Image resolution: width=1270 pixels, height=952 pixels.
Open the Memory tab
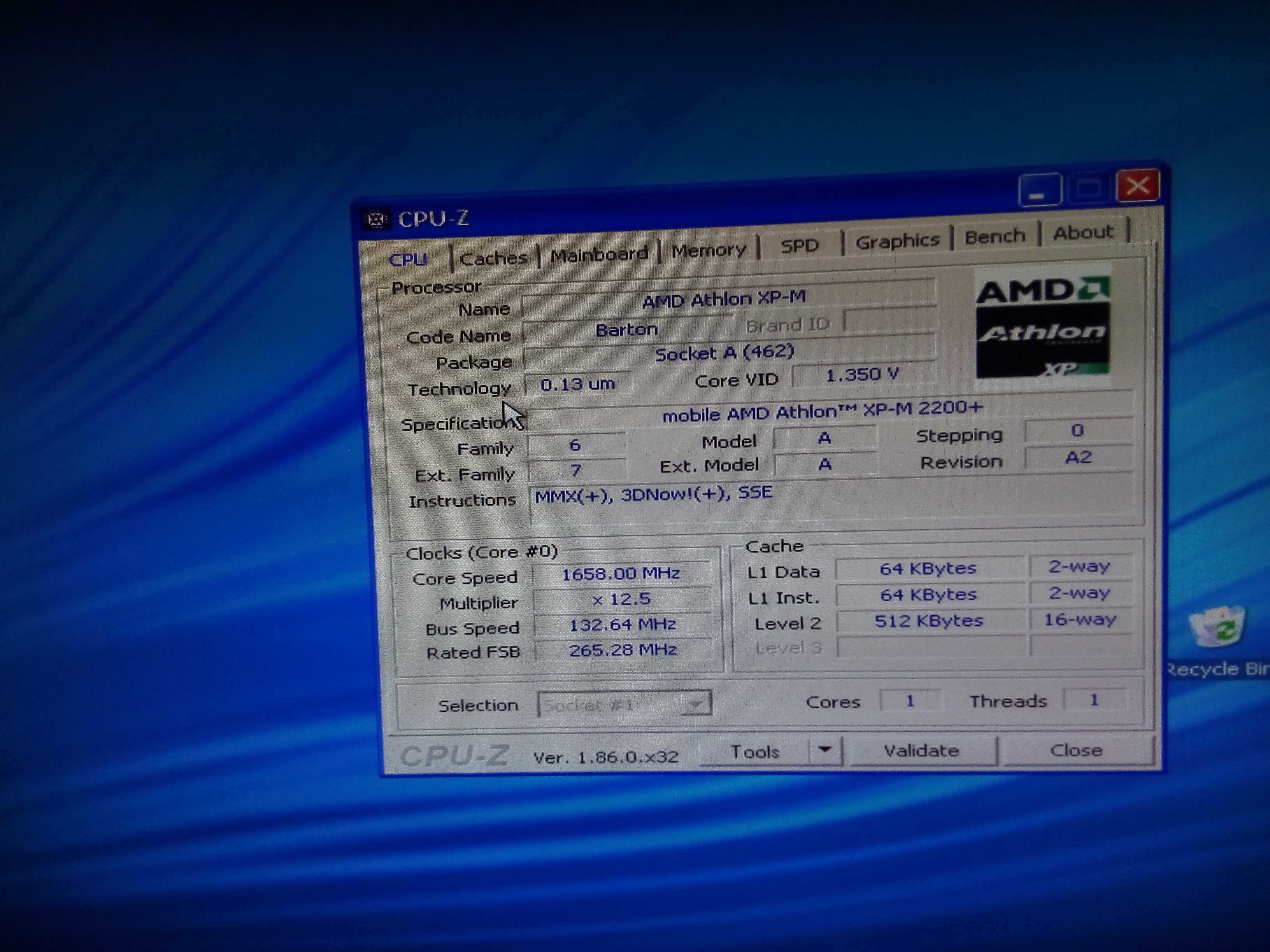tap(709, 250)
